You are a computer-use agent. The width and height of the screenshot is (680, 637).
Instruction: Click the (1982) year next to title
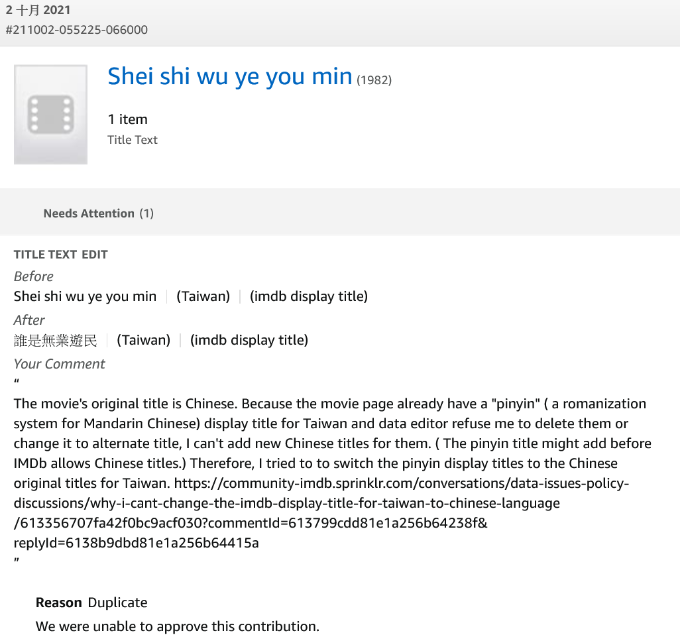375,79
